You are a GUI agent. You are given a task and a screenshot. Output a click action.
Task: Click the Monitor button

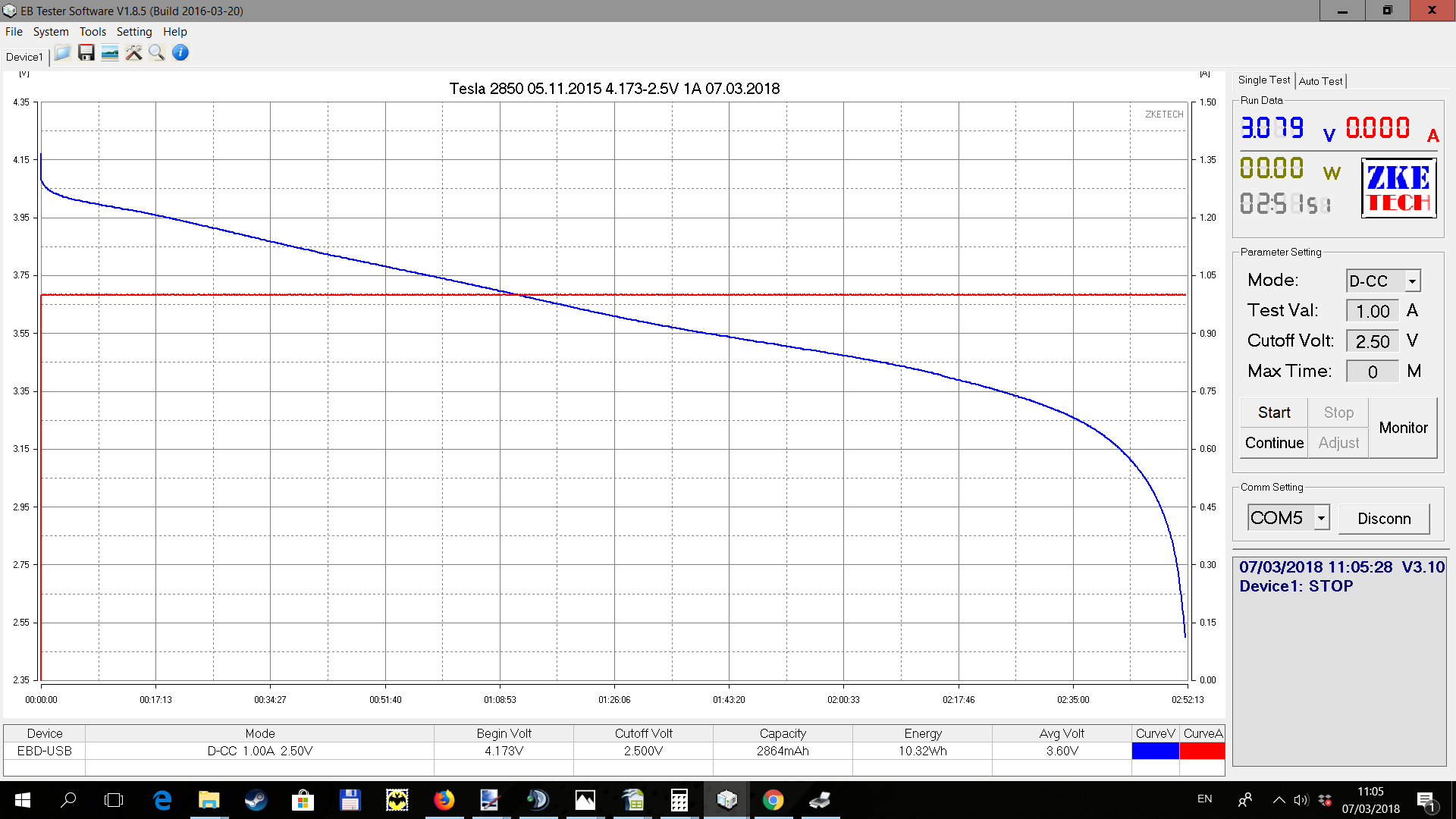tap(1403, 428)
